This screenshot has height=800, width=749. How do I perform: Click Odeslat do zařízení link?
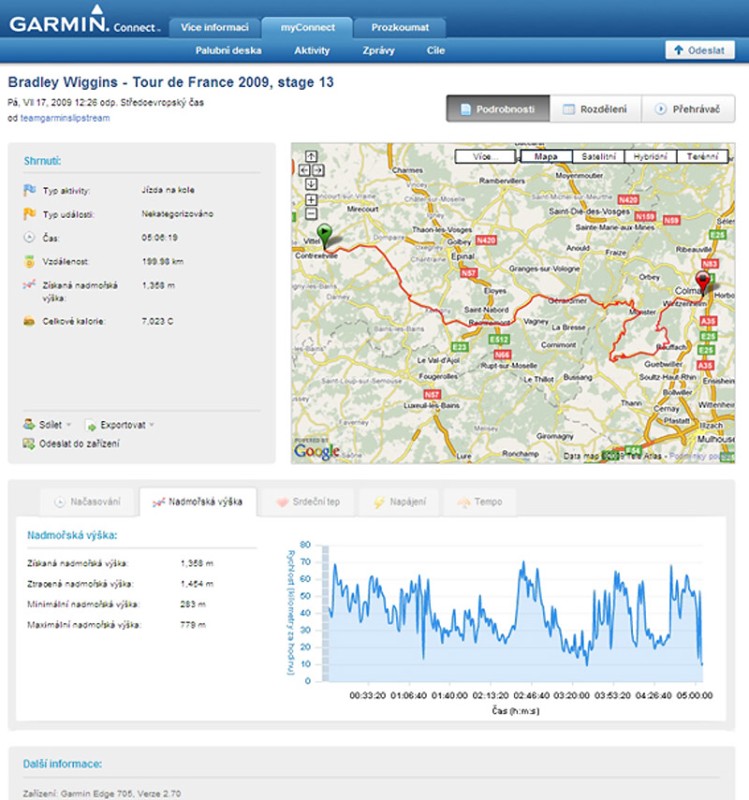click(x=79, y=443)
